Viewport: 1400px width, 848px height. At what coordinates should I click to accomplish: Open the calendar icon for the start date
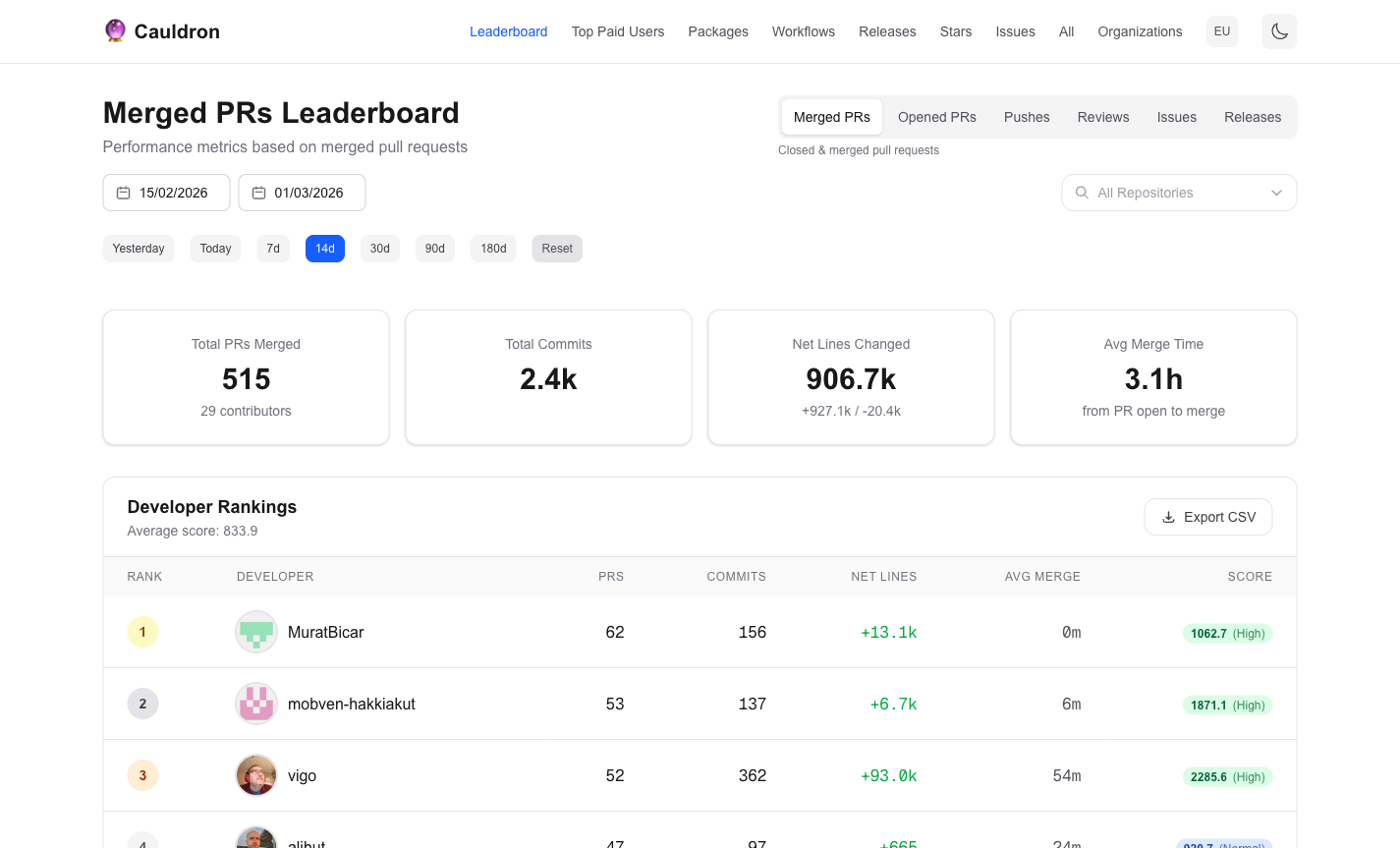123,193
